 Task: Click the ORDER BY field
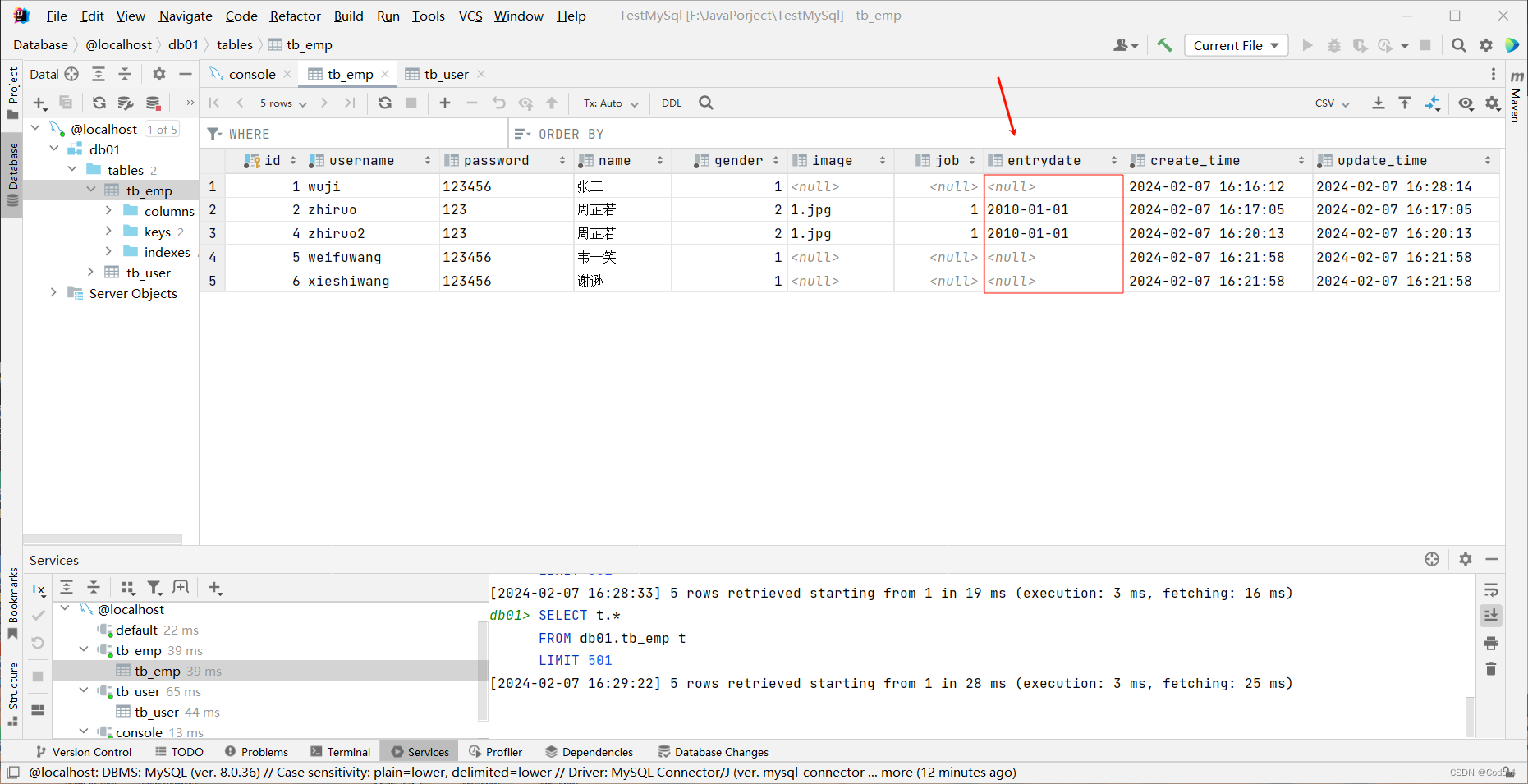pyautogui.click(x=1006, y=134)
